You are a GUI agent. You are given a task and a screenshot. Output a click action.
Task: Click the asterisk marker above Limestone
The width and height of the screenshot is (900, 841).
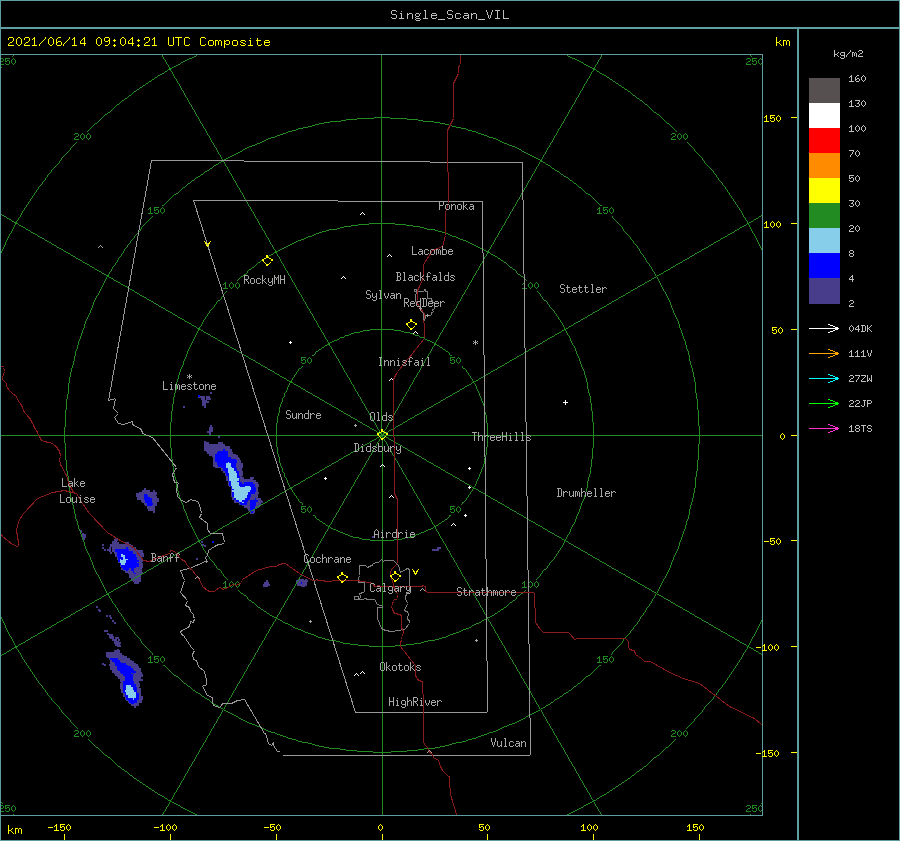[x=189, y=377]
